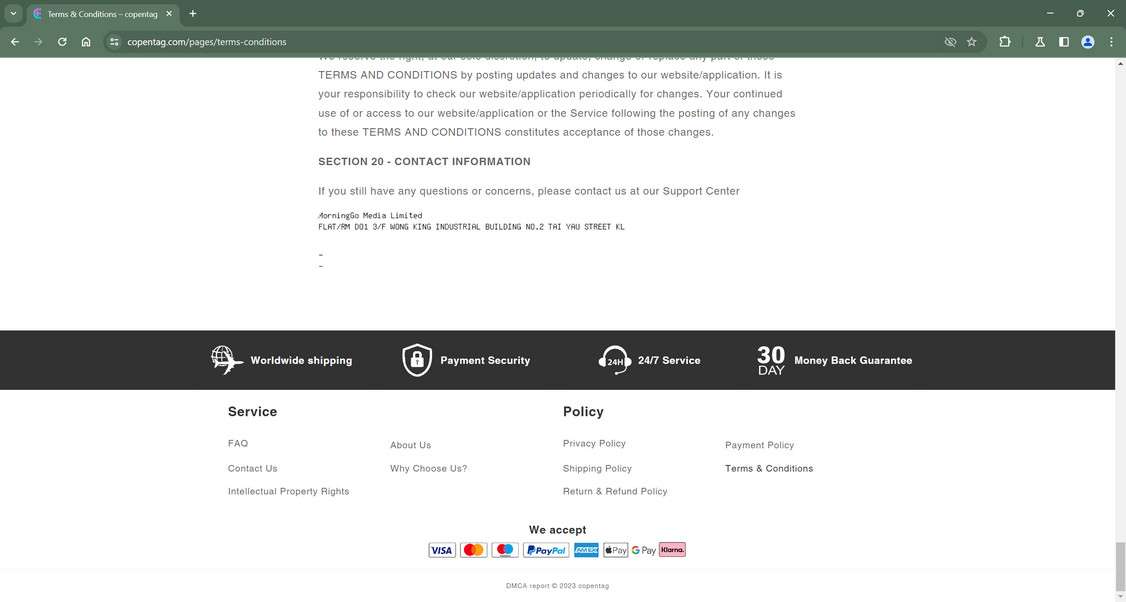Click the Worldwide shipping globe icon

click(225, 360)
